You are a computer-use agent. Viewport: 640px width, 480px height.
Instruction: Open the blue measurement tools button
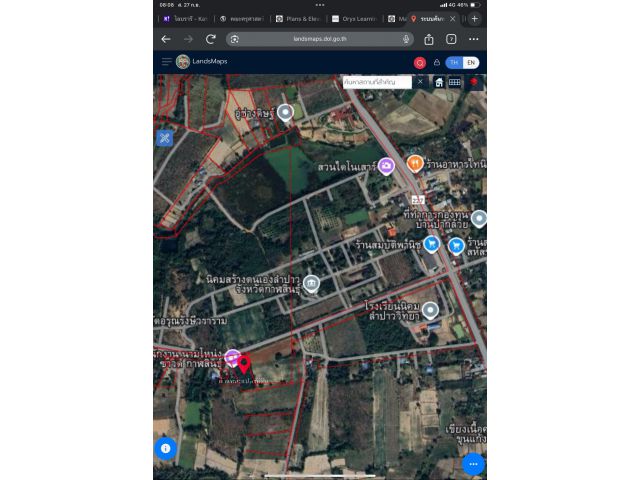pos(165,138)
